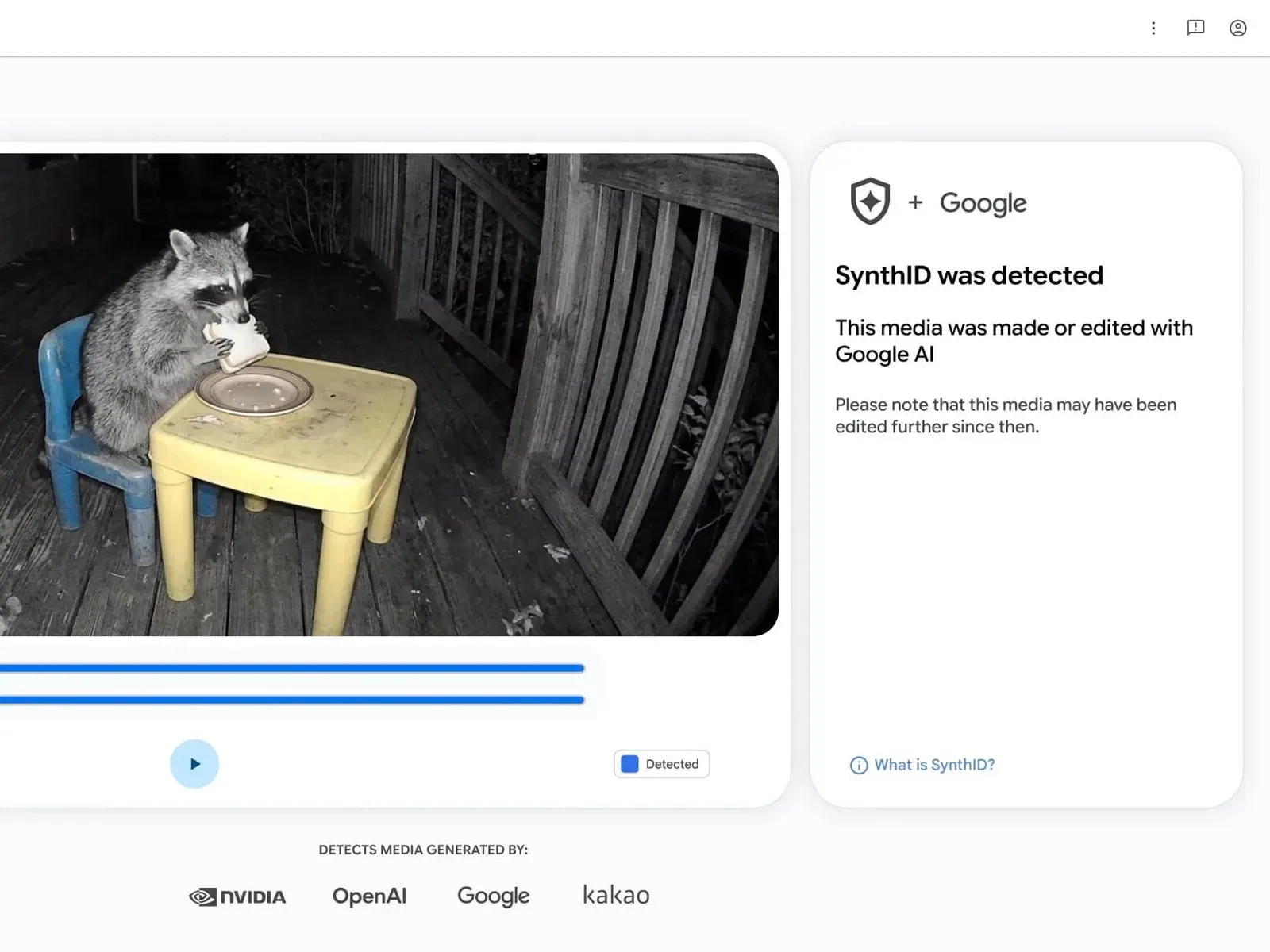Click the Google logo in the footer

point(493,896)
